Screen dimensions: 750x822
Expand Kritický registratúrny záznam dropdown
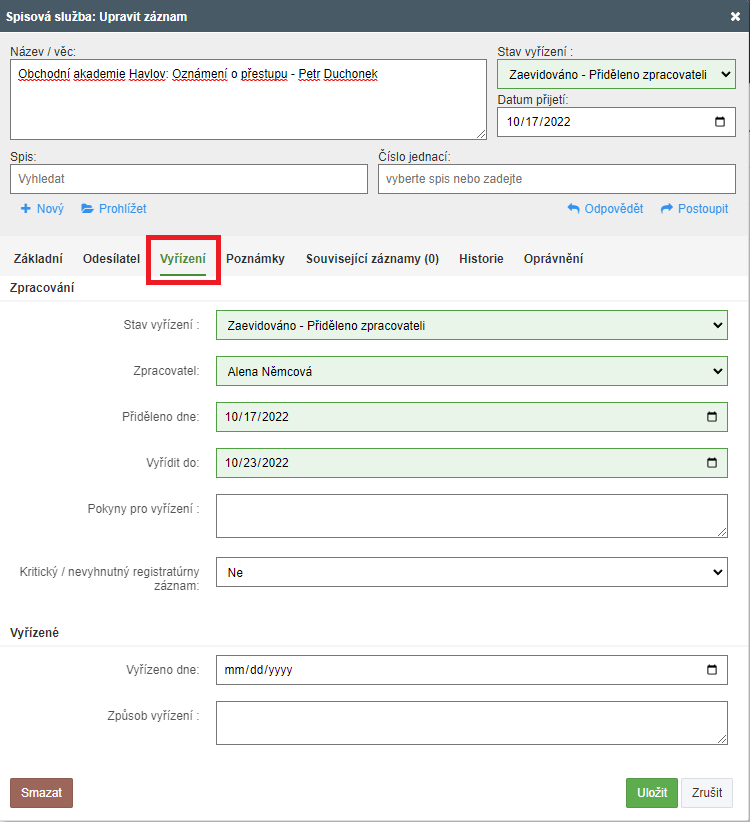(x=472, y=572)
